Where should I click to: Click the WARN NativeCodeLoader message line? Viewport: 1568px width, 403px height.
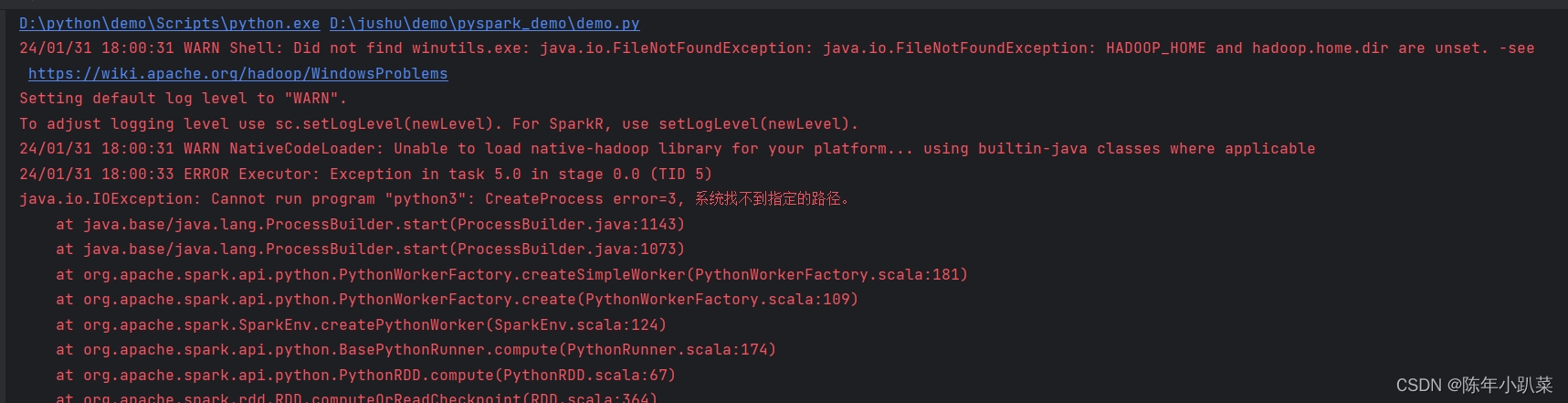coord(667,148)
